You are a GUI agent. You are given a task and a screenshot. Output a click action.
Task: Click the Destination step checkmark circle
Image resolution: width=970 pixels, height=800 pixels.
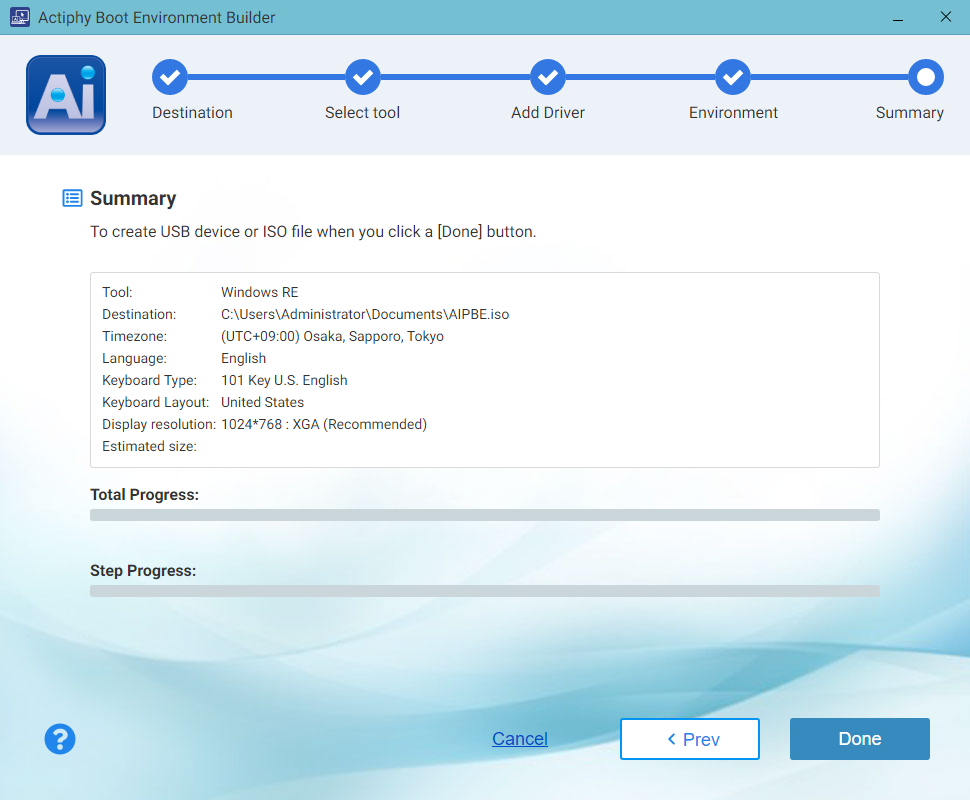pos(169,77)
